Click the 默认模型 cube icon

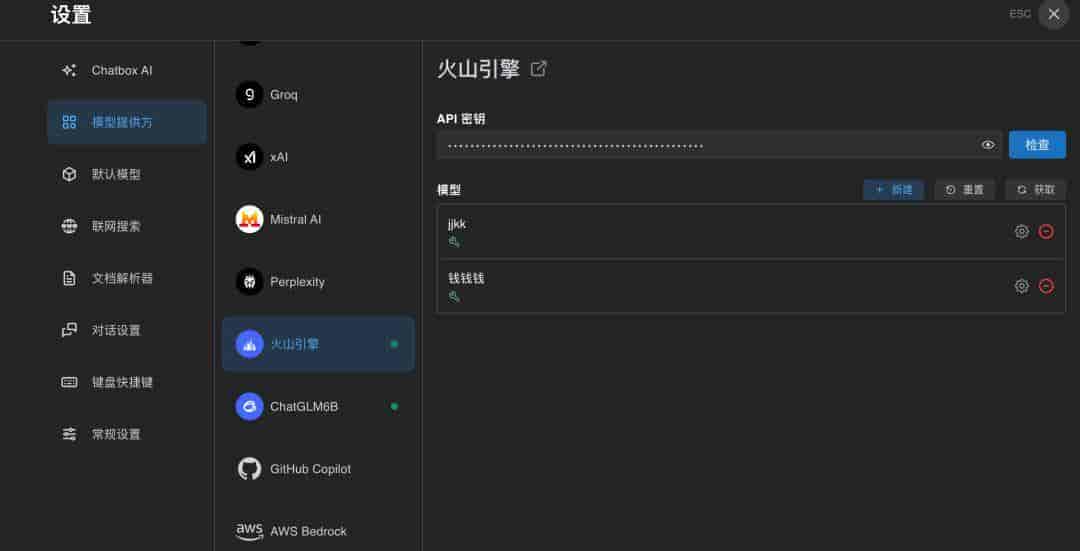click(x=70, y=174)
